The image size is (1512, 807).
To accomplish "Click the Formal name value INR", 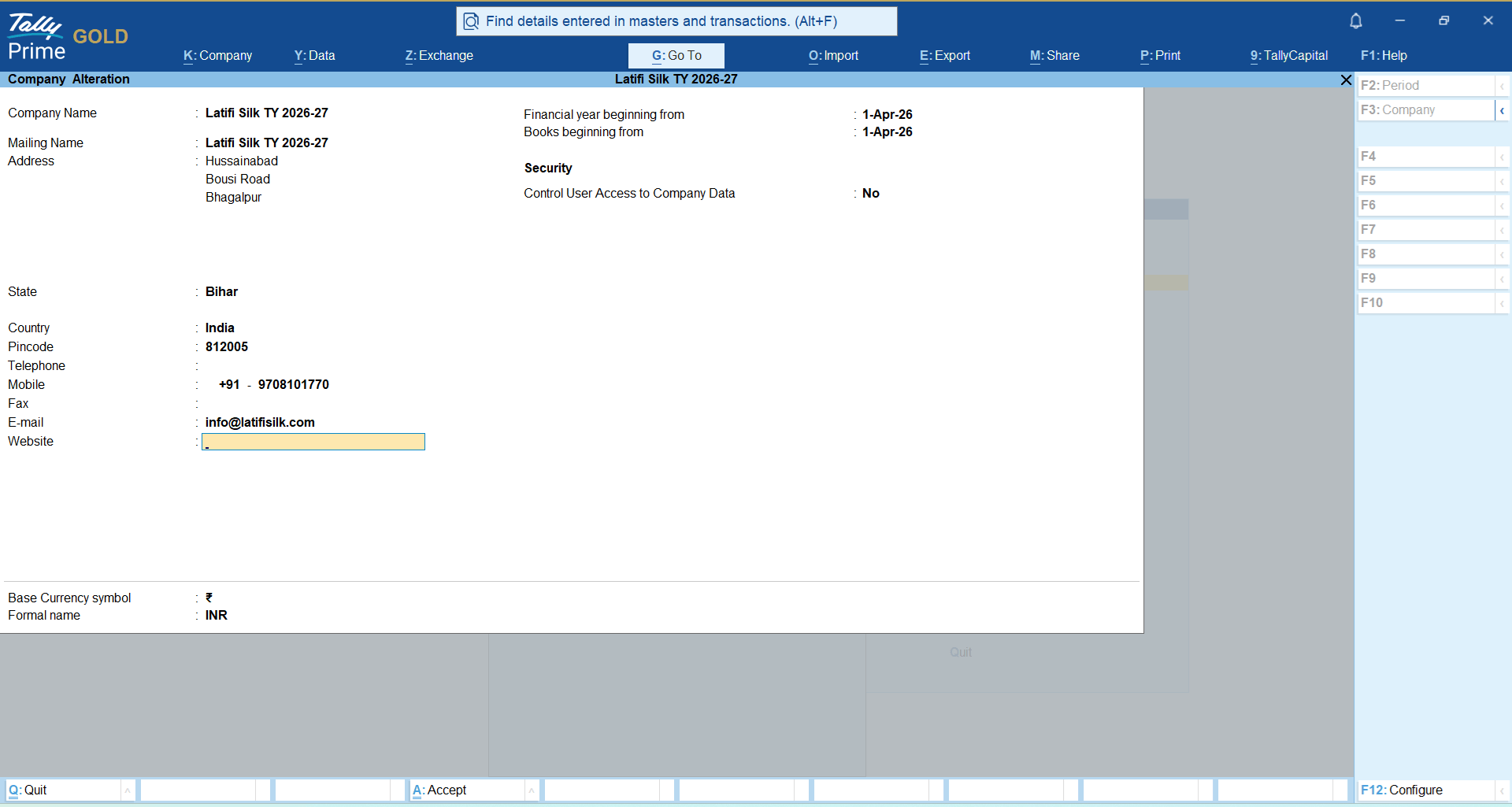I will pos(217,616).
